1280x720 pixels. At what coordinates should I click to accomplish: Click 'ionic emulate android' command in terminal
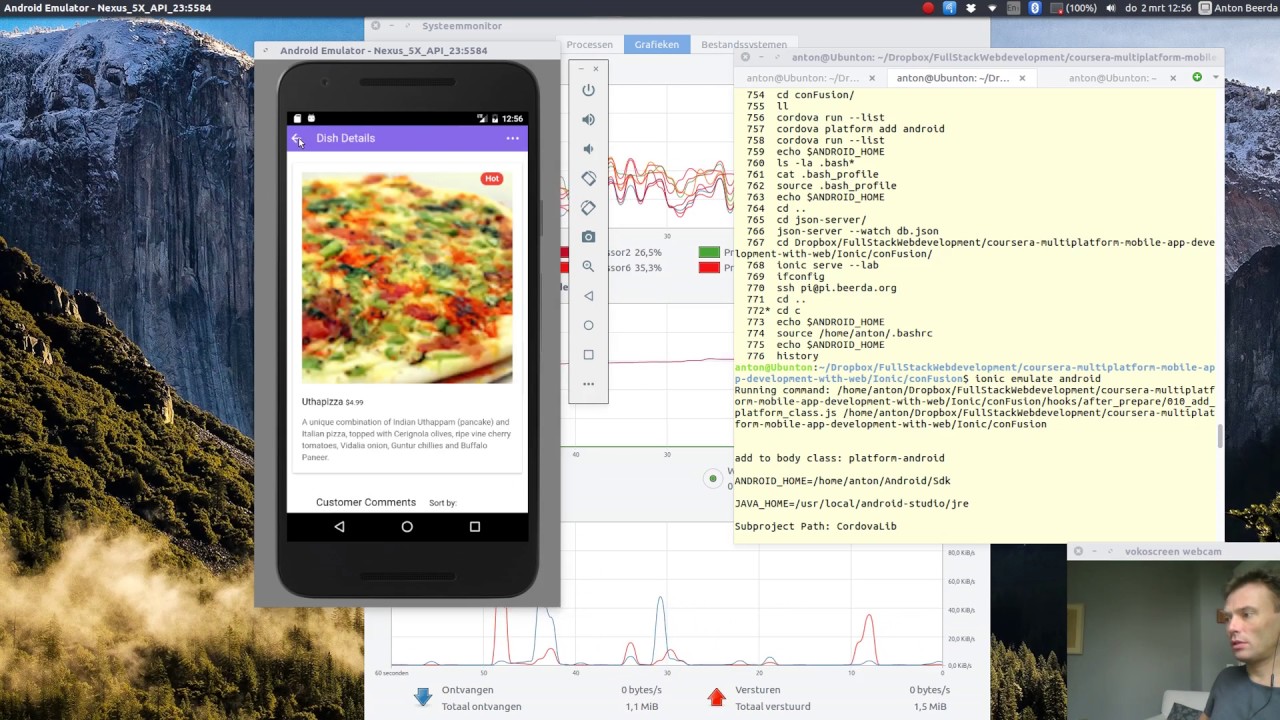click(1037, 379)
